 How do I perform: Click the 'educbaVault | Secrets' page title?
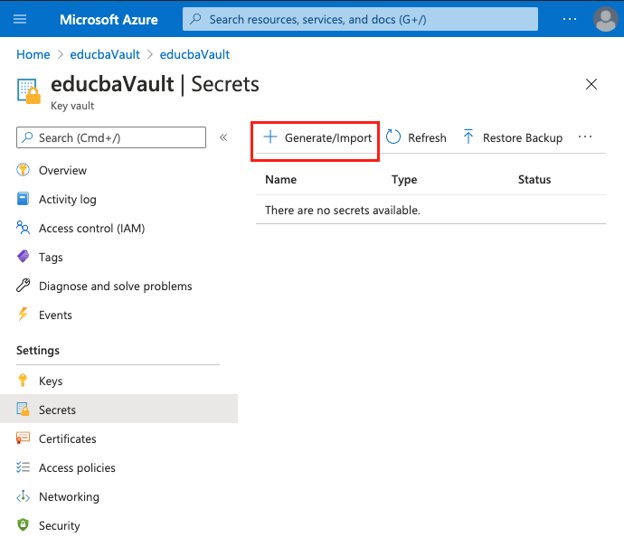click(155, 84)
